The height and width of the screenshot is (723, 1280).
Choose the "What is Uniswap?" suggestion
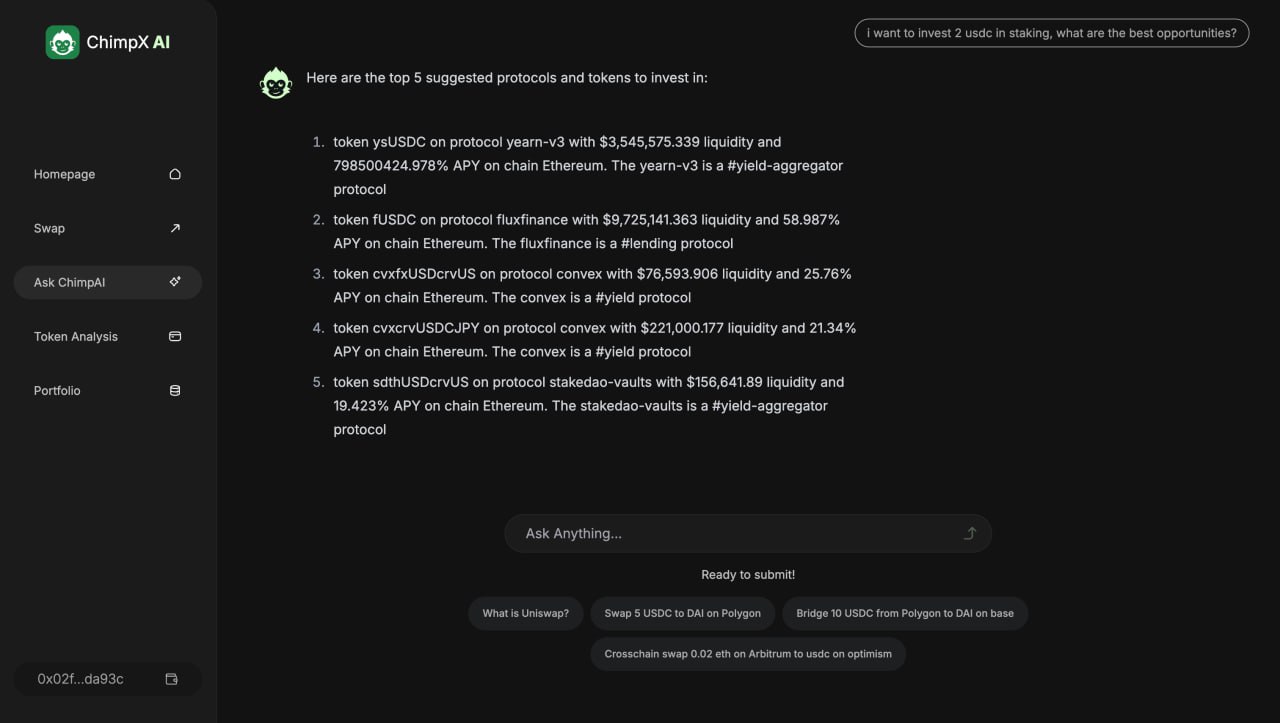coord(525,613)
